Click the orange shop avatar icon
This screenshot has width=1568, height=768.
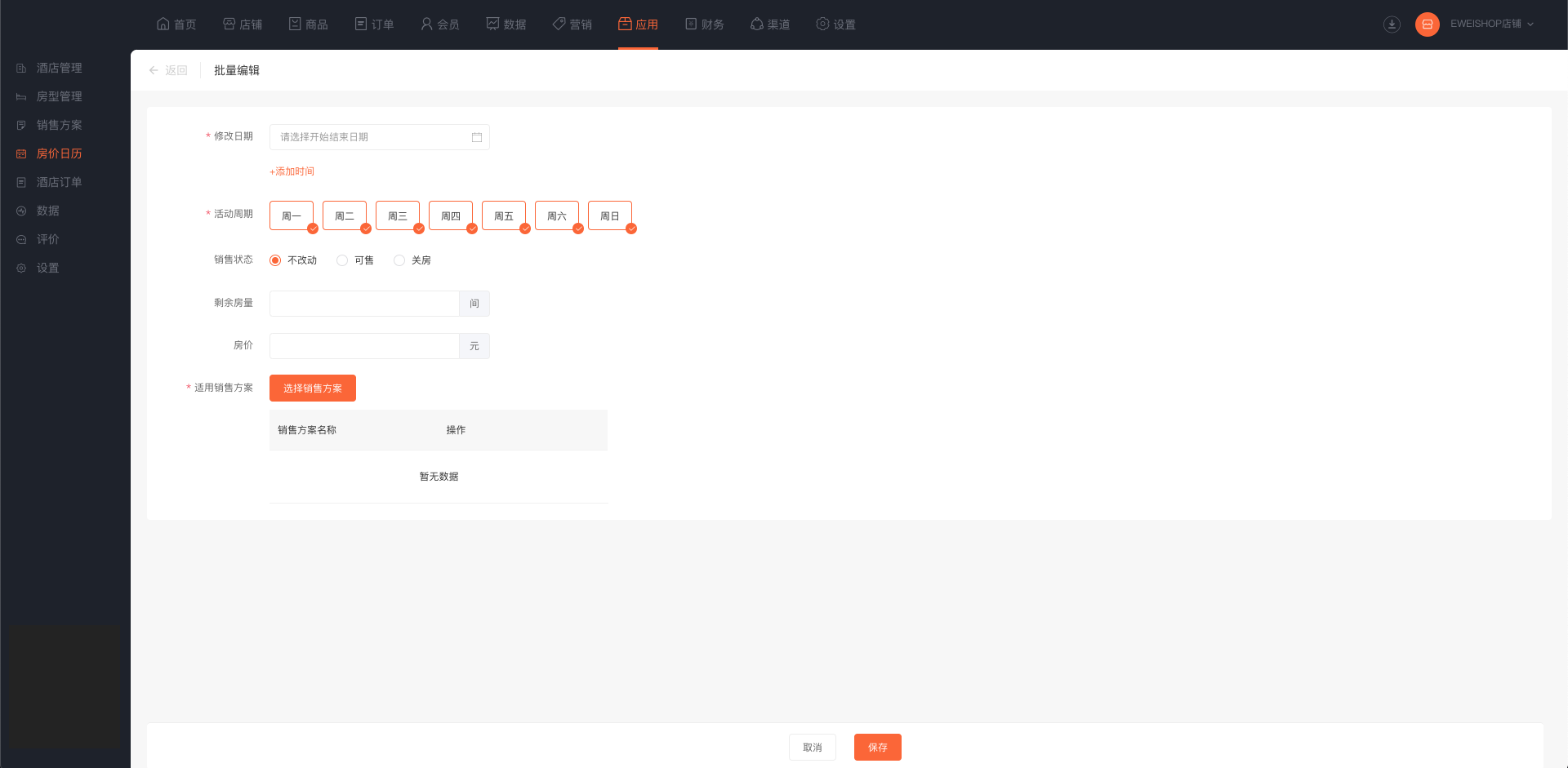[x=1427, y=24]
